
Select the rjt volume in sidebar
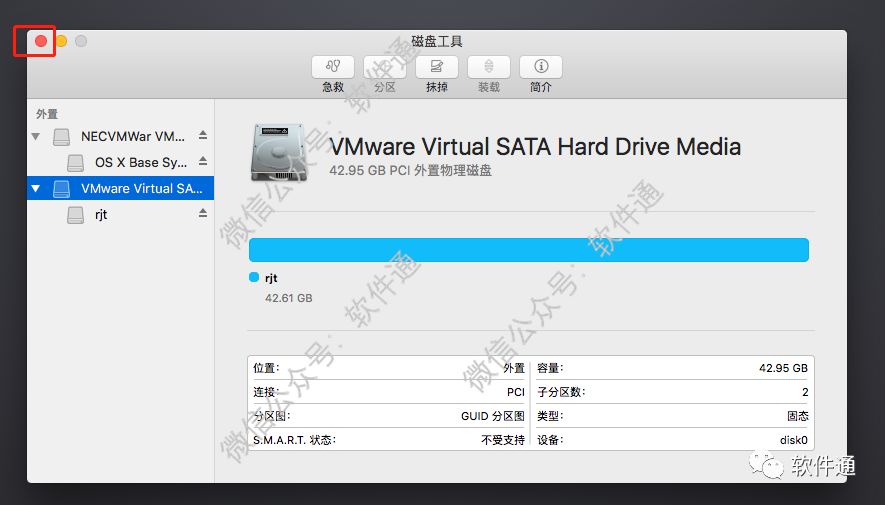click(x=120, y=214)
